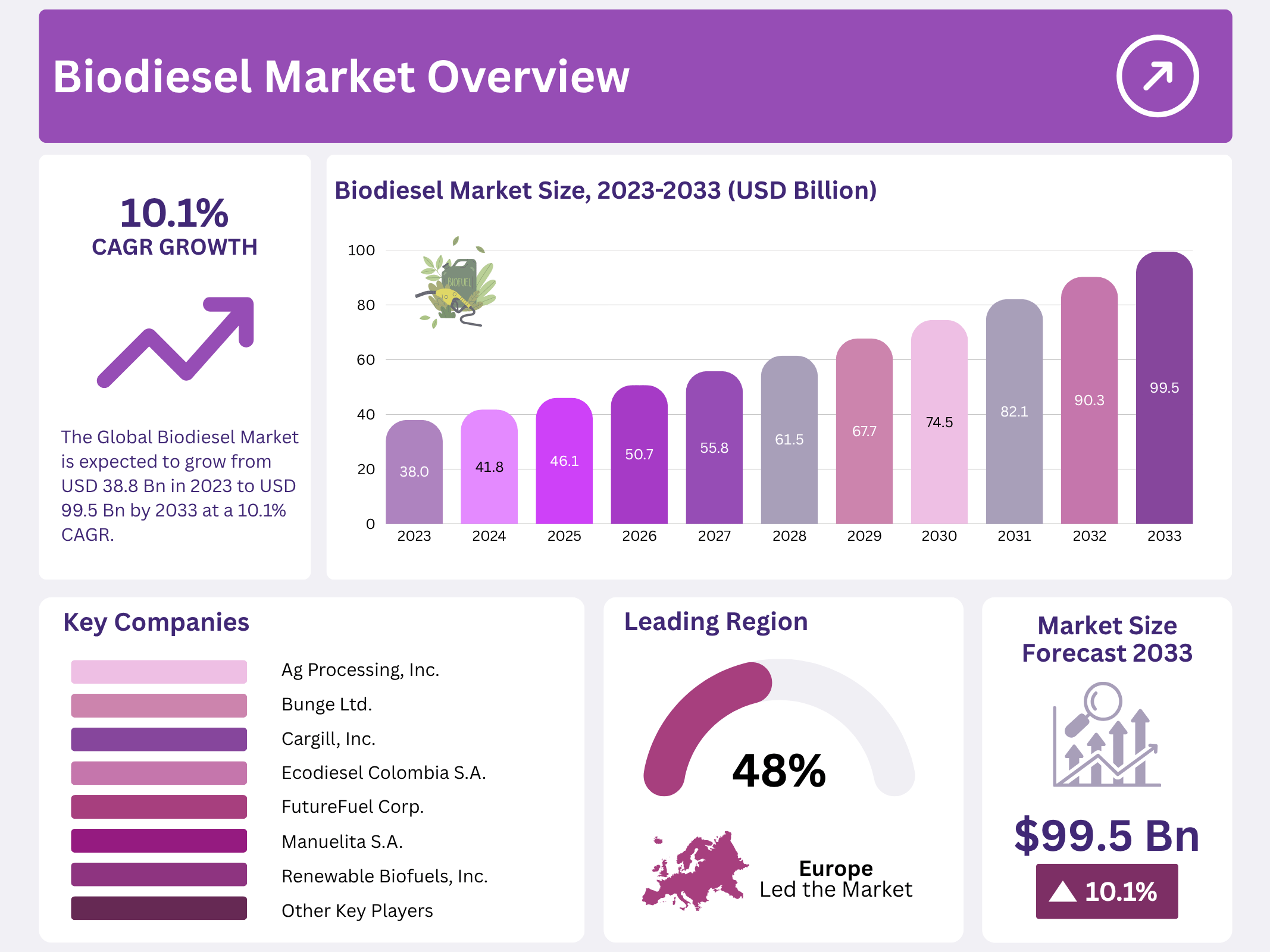The height and width of the screenshot is (952, 1270).
Task: Click the Manuelita S.A. color swatch
Action: (x=159, y=841)
